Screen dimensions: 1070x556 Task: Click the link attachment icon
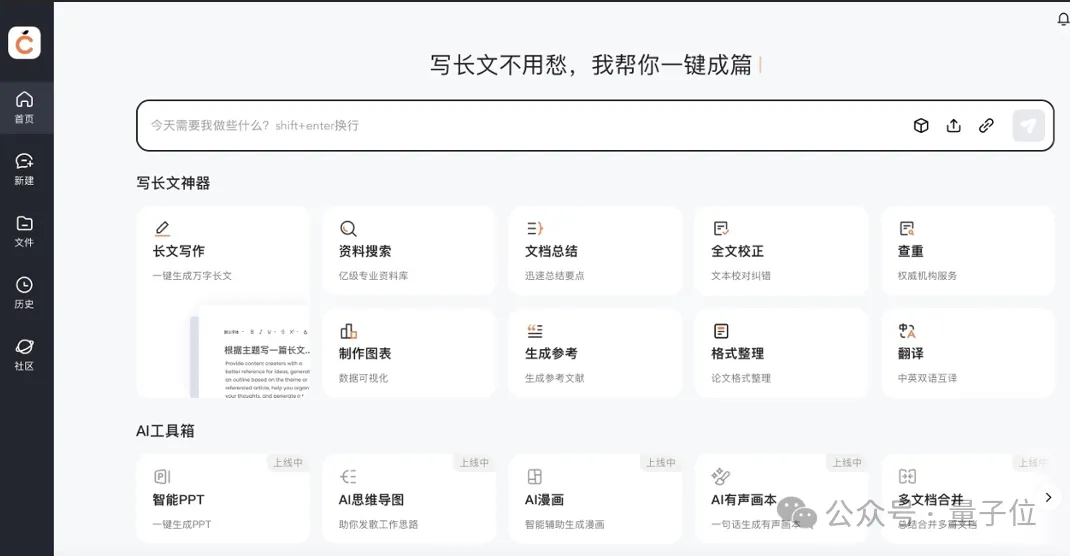pyautogui.click(x=986, y=126)
